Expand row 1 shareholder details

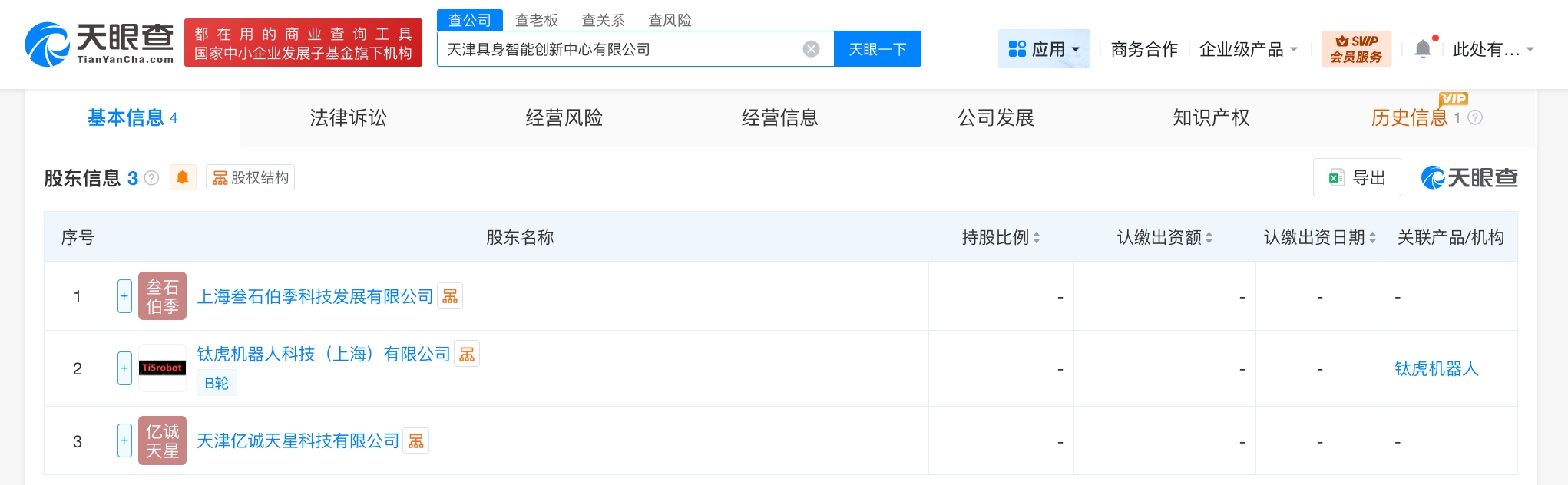click(124, 296)
